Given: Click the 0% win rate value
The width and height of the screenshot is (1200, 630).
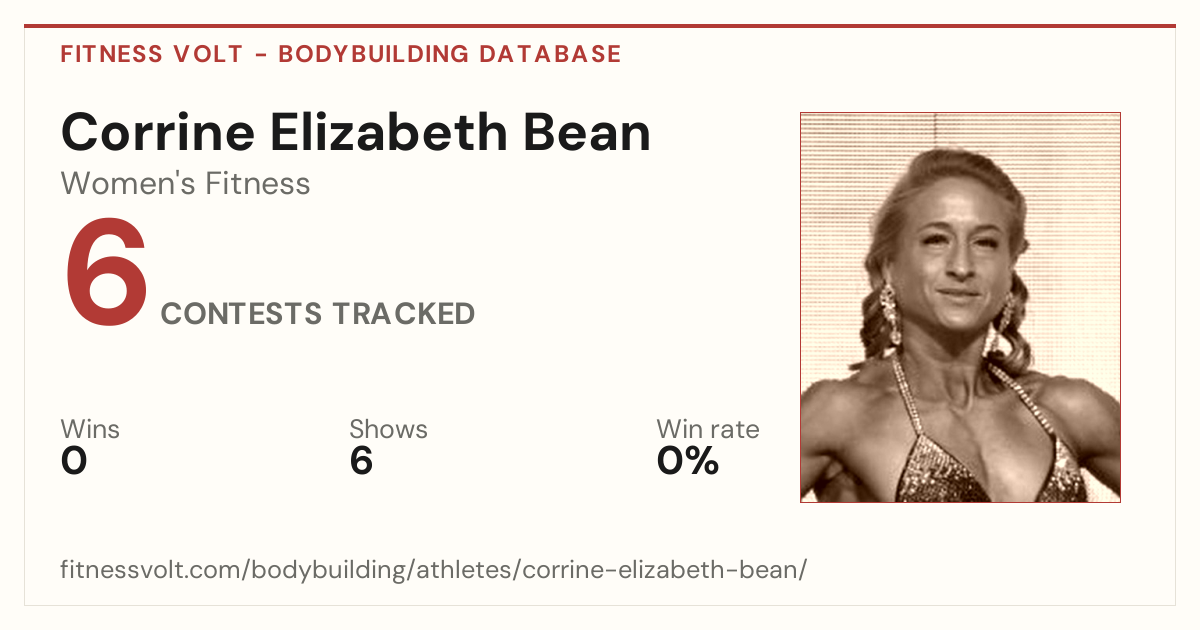Looking at the screenshot, I should click(688, 461).
